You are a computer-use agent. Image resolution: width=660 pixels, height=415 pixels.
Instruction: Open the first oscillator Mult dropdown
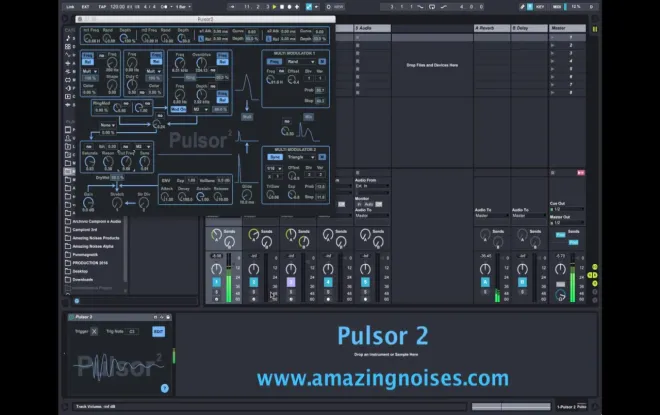coord(89,71)
